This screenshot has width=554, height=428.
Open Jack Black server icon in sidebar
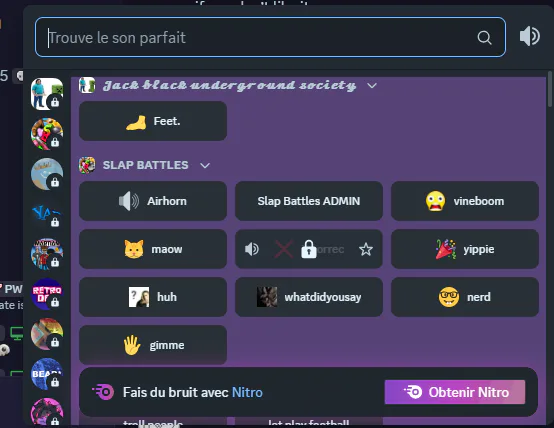47,94
